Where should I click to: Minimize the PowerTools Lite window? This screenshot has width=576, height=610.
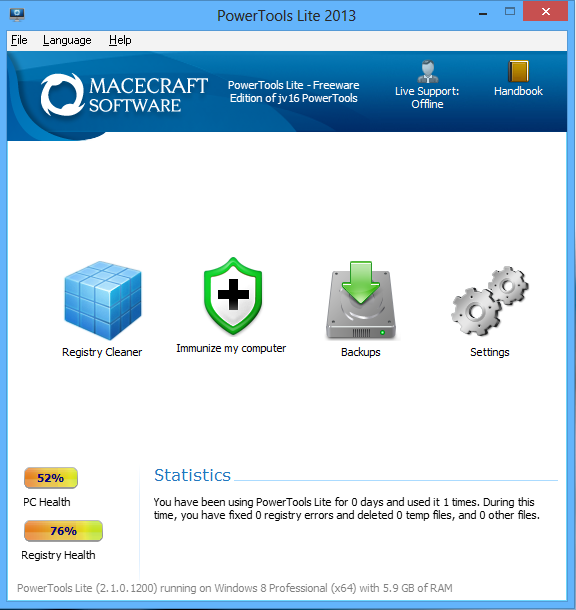point(483,14)
